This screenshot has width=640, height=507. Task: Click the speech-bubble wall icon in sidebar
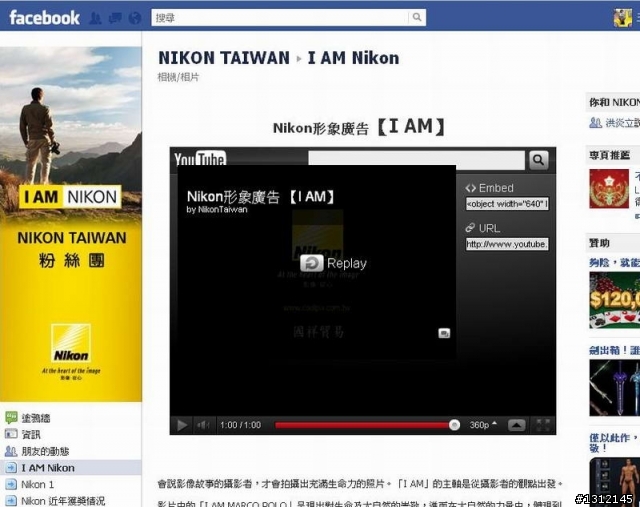click(11, 418)
